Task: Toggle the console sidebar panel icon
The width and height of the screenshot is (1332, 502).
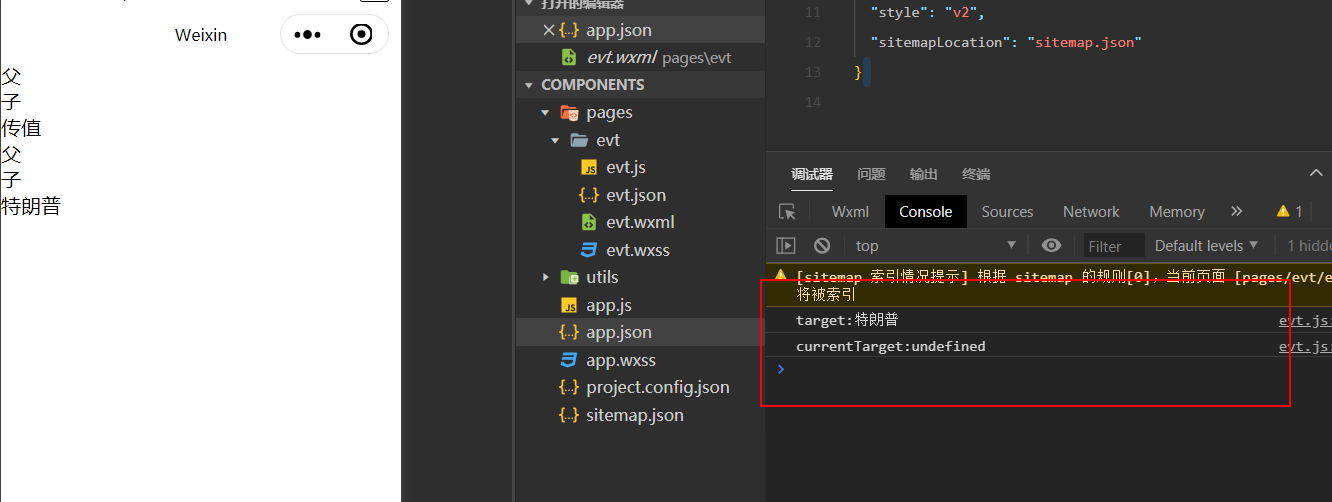Action: [786, 246]
